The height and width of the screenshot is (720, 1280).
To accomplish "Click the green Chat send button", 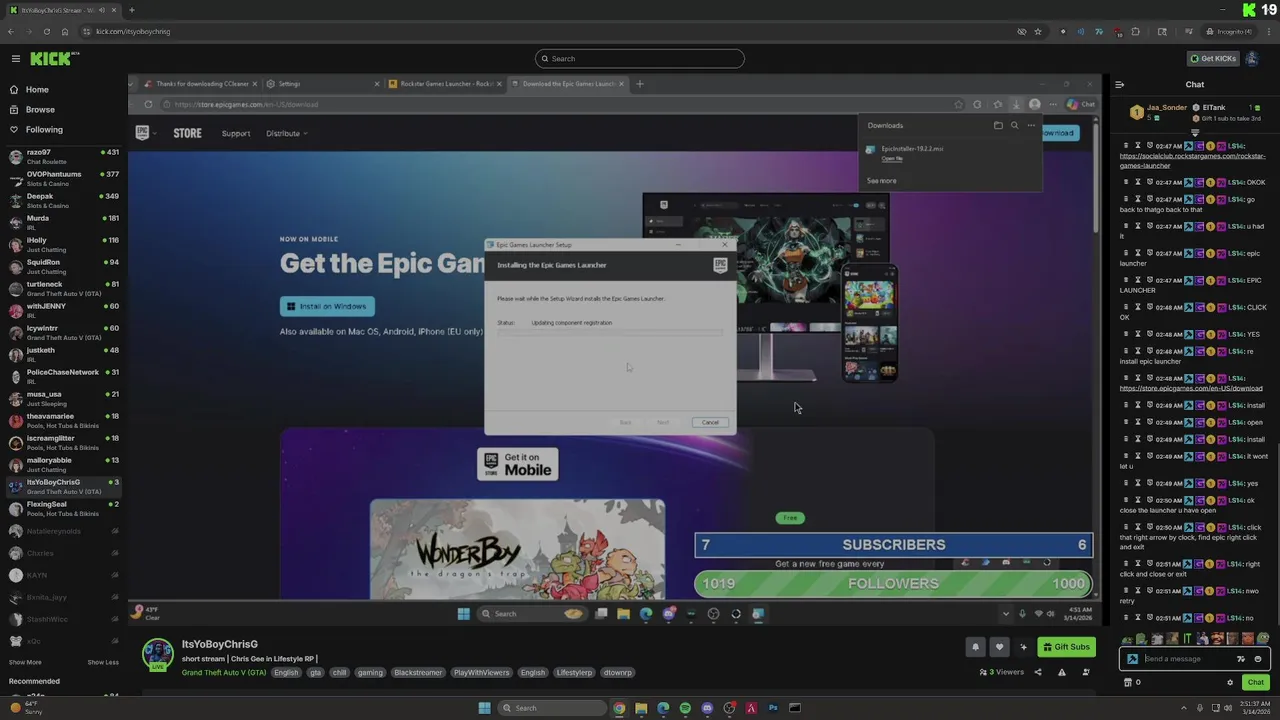I will pos(1255,682).
